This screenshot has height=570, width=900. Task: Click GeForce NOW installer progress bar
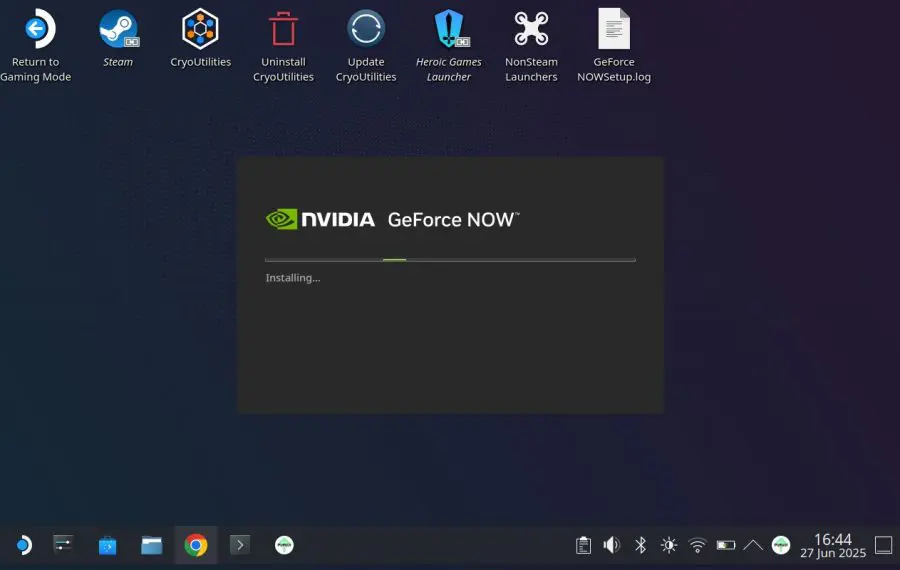pos(450,260)
